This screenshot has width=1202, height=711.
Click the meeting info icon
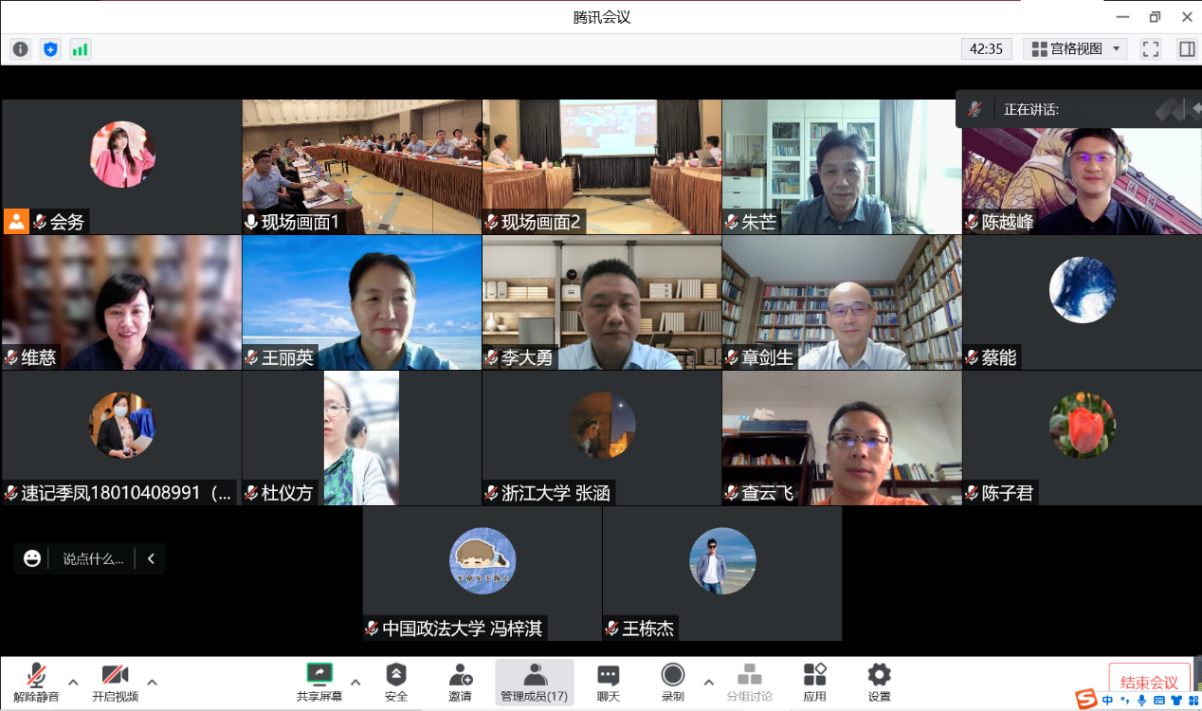20,49
